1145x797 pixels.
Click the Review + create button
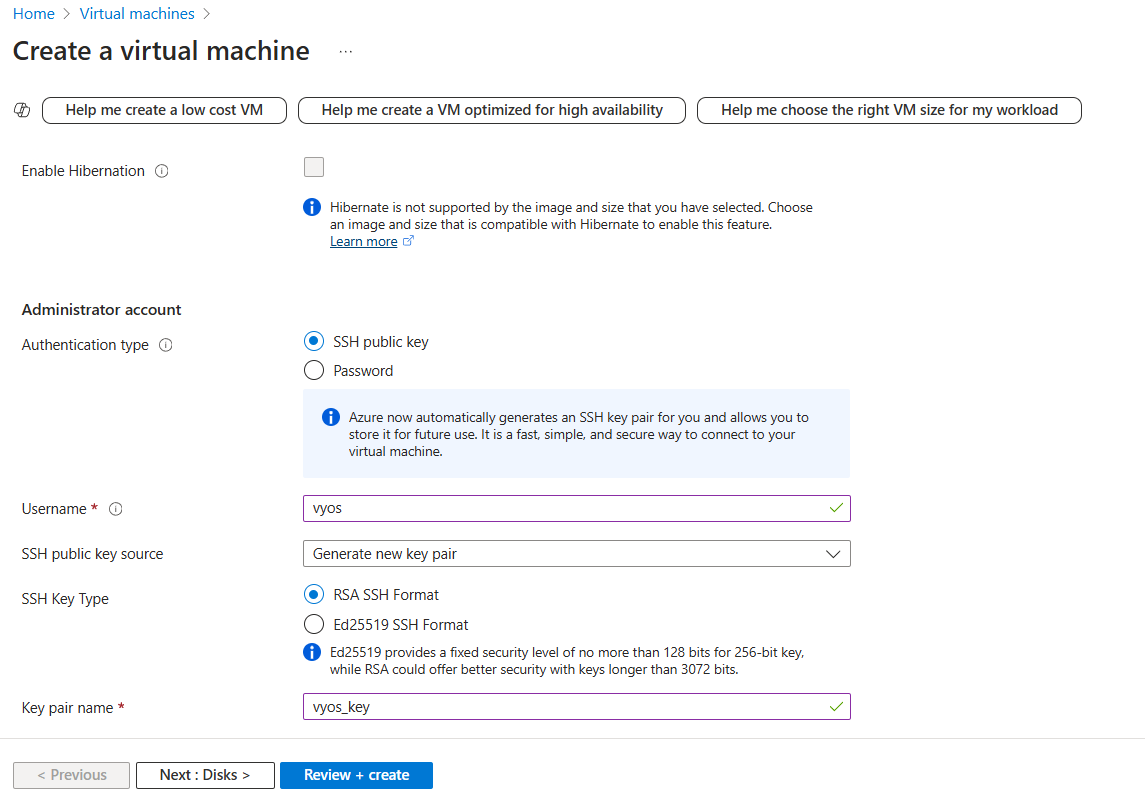click(356, 775)
